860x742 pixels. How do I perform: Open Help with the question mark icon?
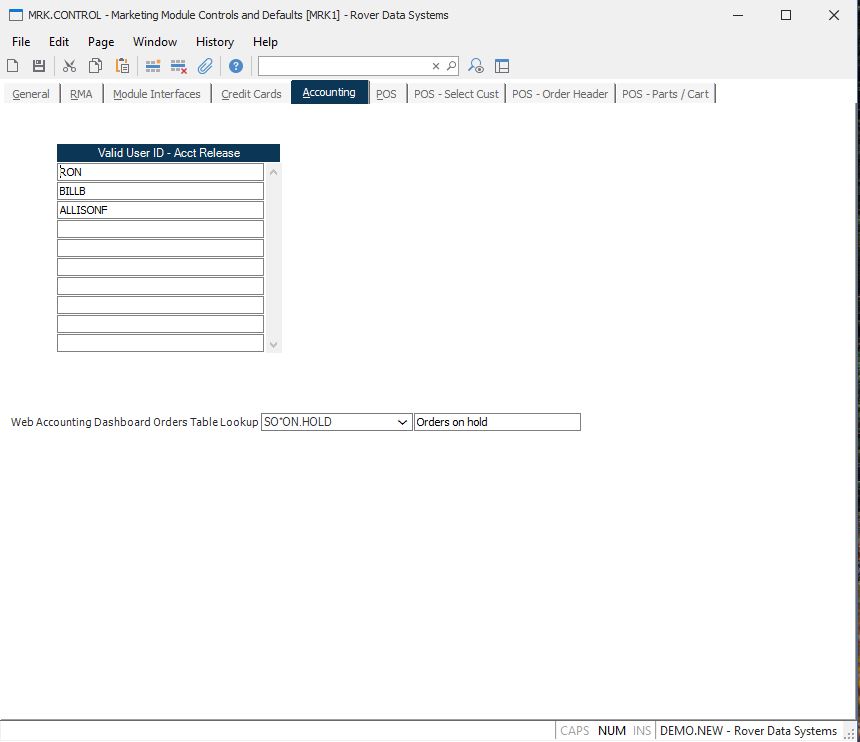[x=236, y=66]
